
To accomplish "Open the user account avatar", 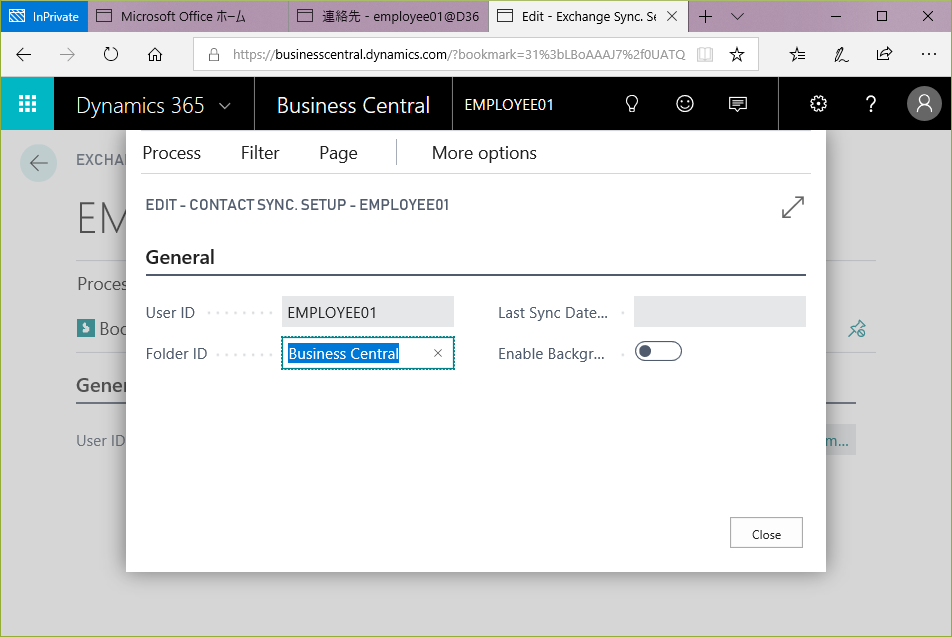I will 924,104.
